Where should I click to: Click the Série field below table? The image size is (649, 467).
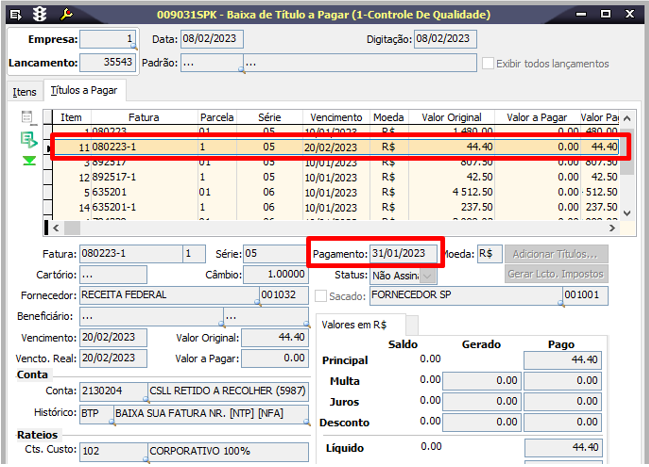click(x=274, y=253)
